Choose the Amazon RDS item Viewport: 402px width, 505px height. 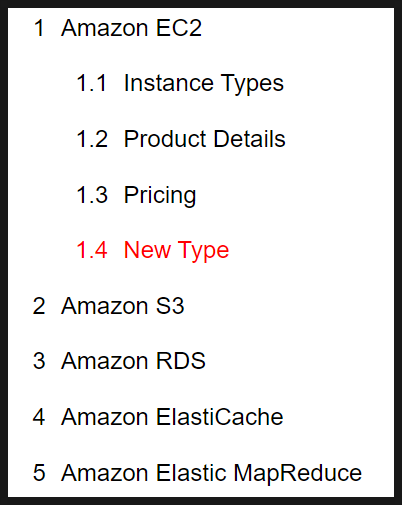pos(133,361)
